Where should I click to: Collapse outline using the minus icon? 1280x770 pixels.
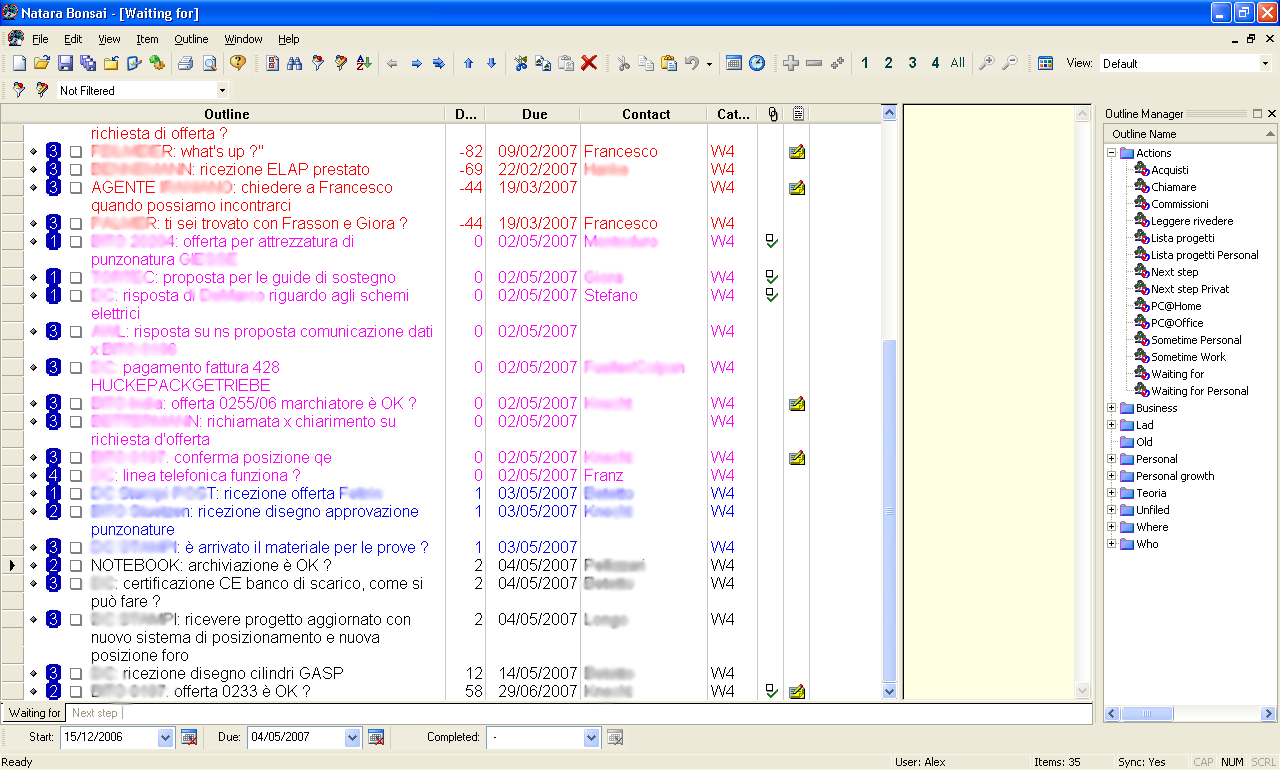click(x=814, y=63)
